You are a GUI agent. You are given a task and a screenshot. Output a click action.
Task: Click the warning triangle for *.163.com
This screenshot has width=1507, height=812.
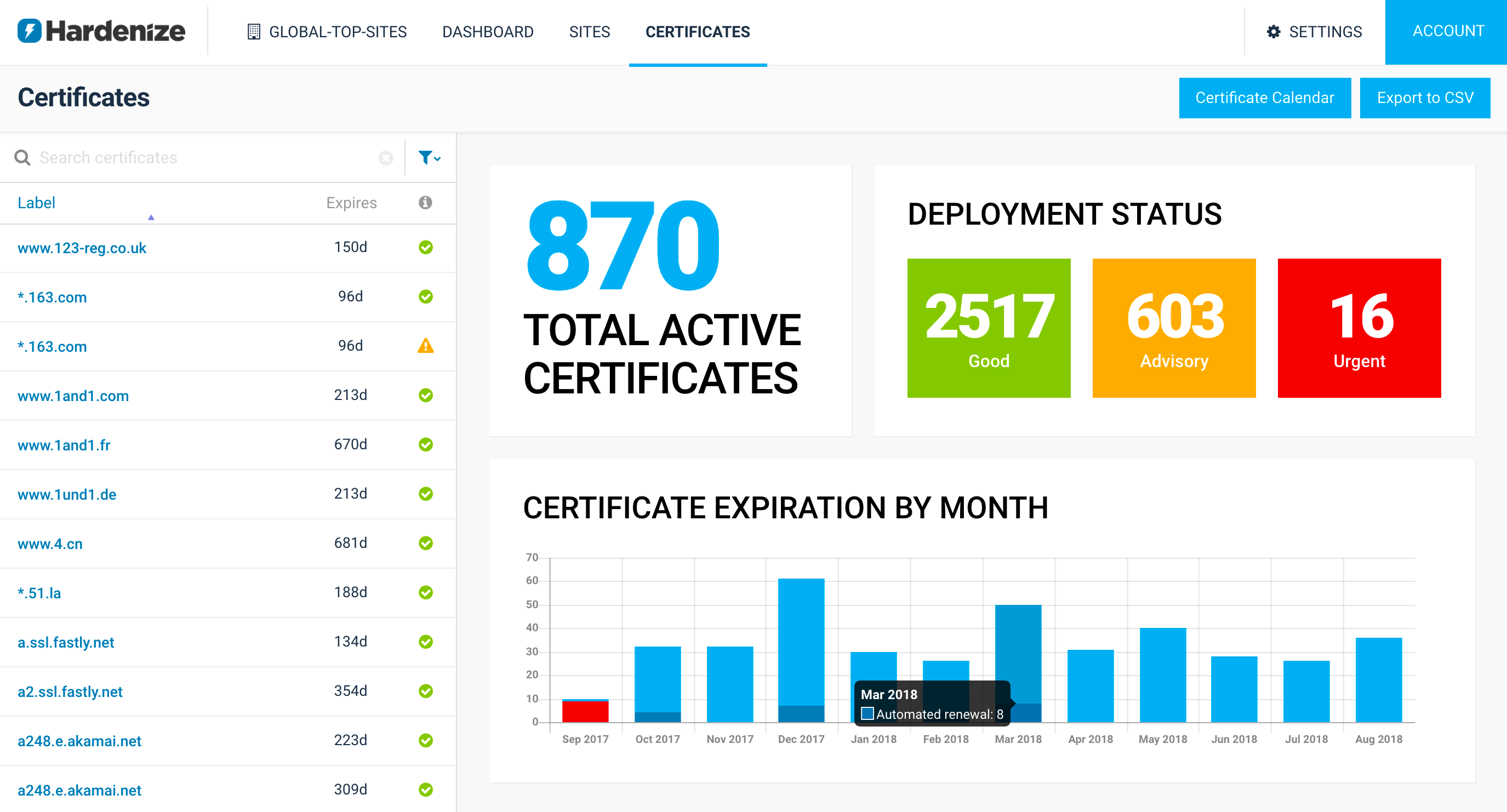pos(426,346)
